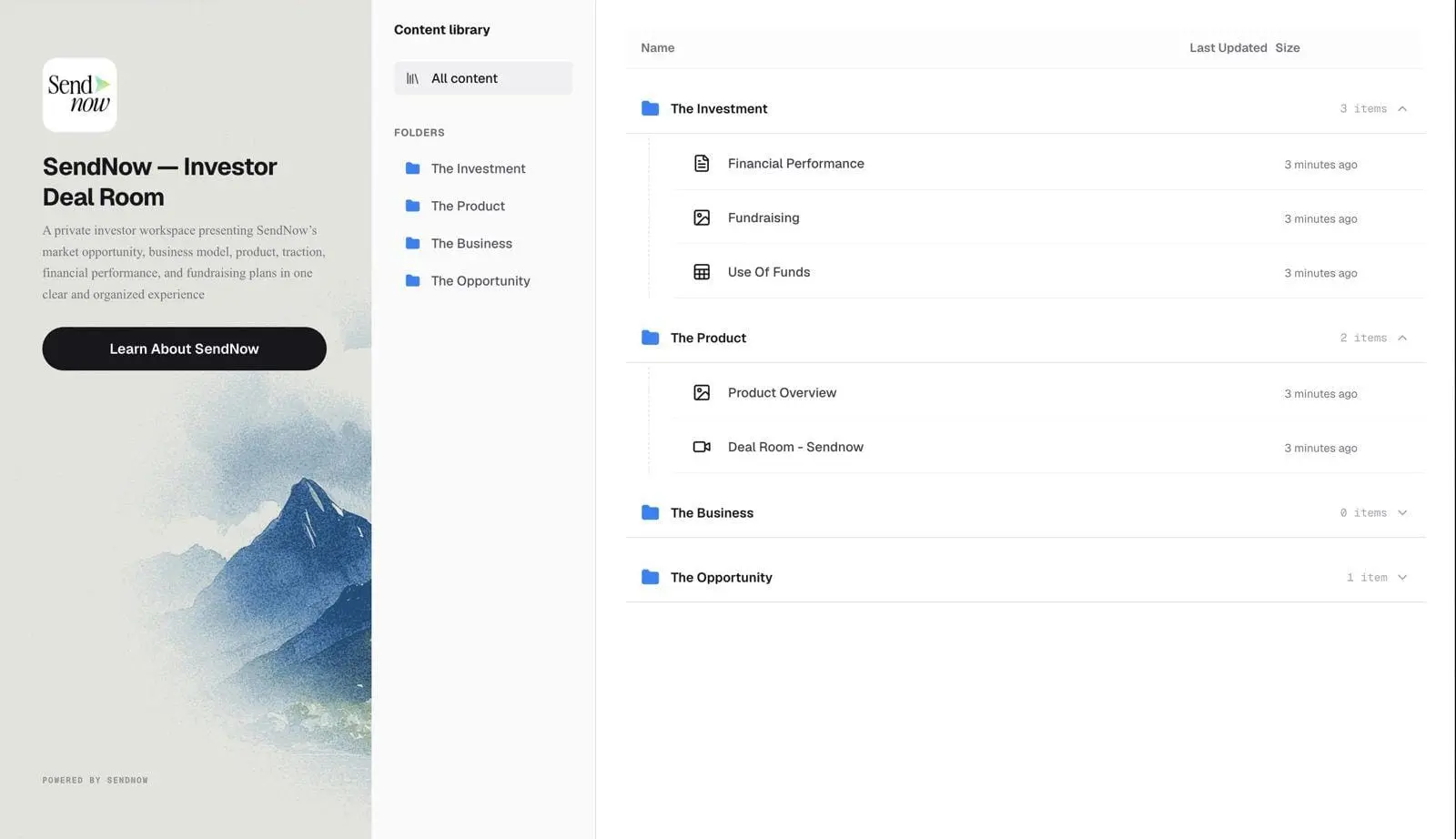1456x839 pixels.
Task: Click The Business folder name in file list
Action: pyautogui.click(x=712, y=512)
